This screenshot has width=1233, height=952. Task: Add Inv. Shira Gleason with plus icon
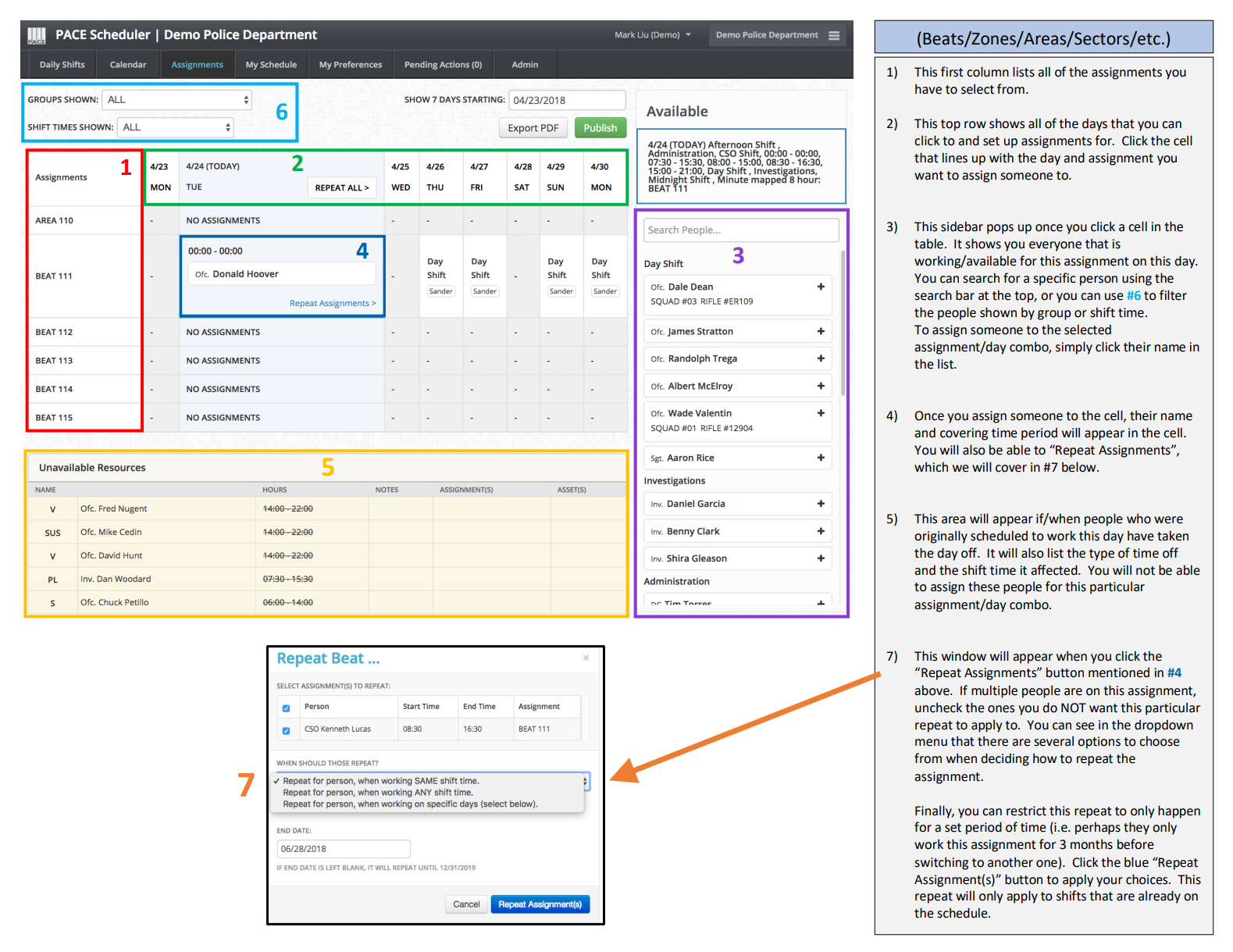[821, 558]
